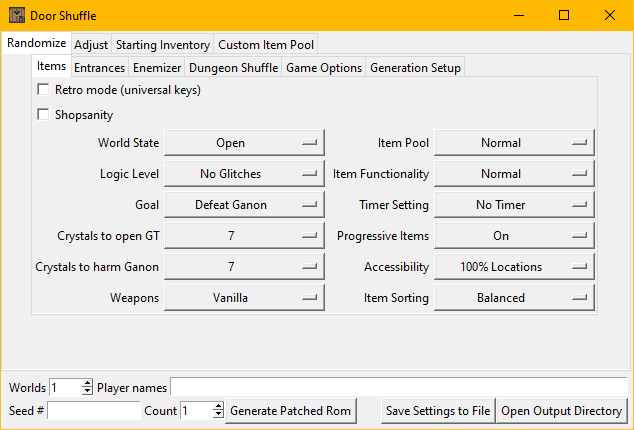
Task: Switch to the Starting Inventory tab
Action: pos(163,45)
